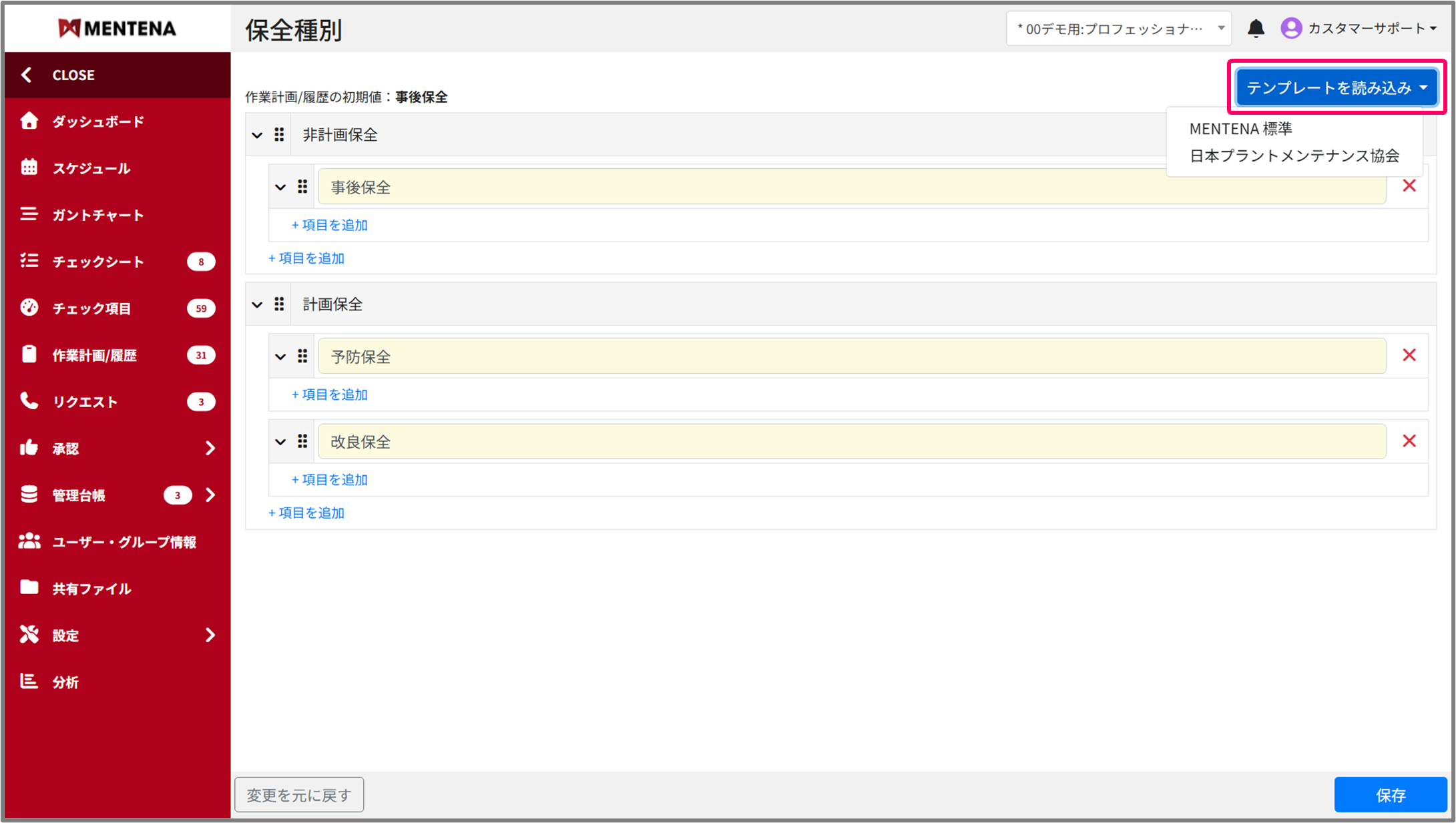
Task: Open the Schedule calendar icon in the sidebar
Action: (29, 168)
